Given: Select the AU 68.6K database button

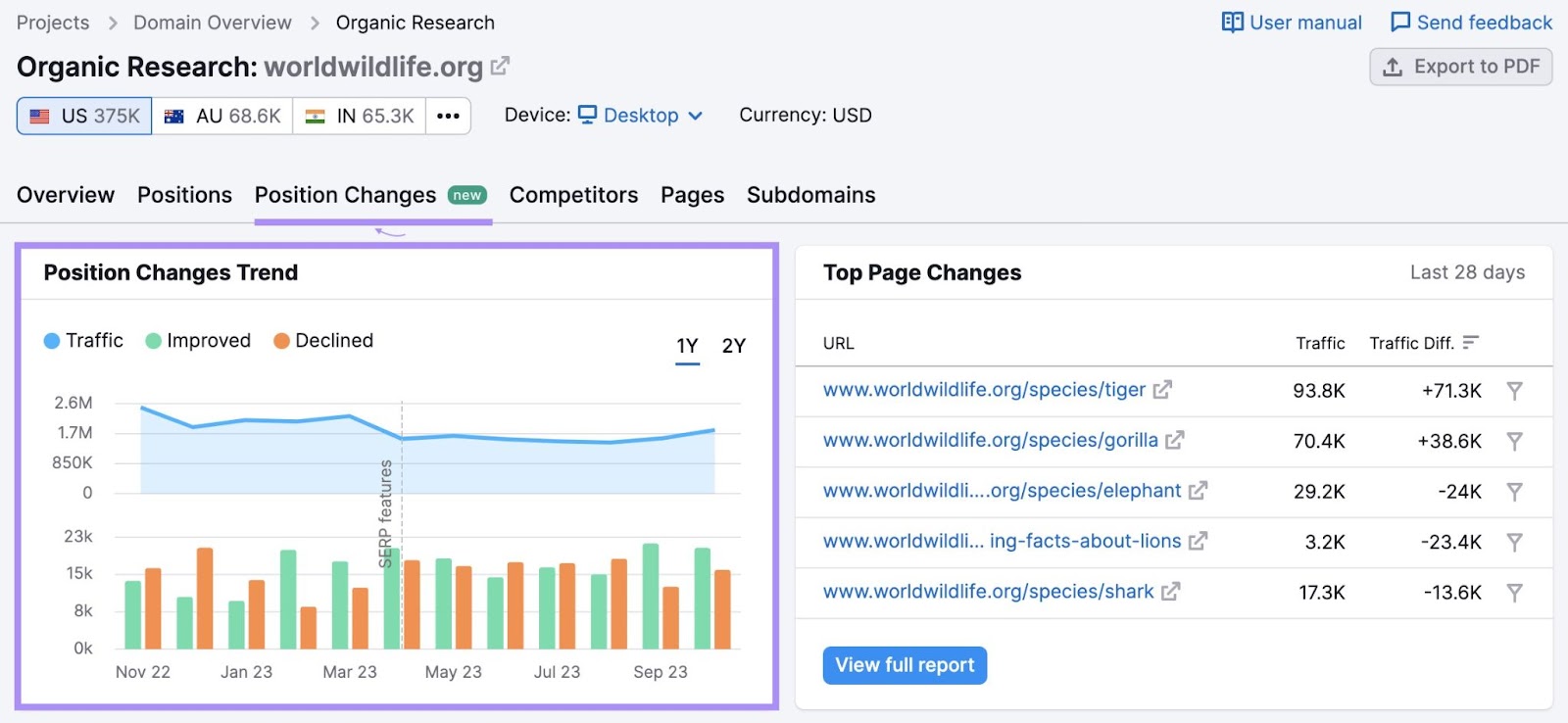Looking at the screenshot, I should pos(222,116).
